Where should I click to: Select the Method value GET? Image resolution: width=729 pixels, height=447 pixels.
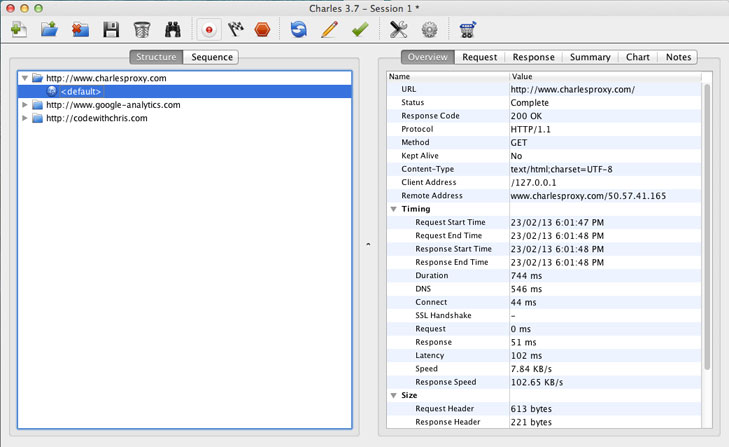pos(519,142)
